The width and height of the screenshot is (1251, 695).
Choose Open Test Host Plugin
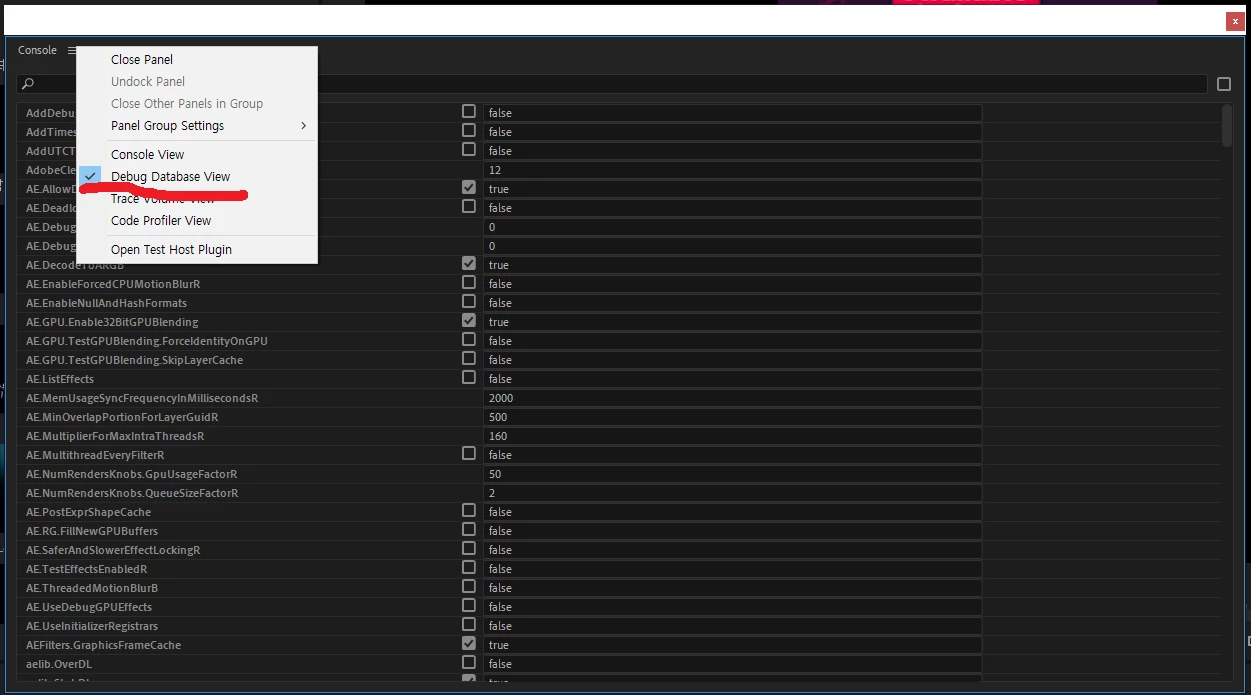(x=171, y=250)
